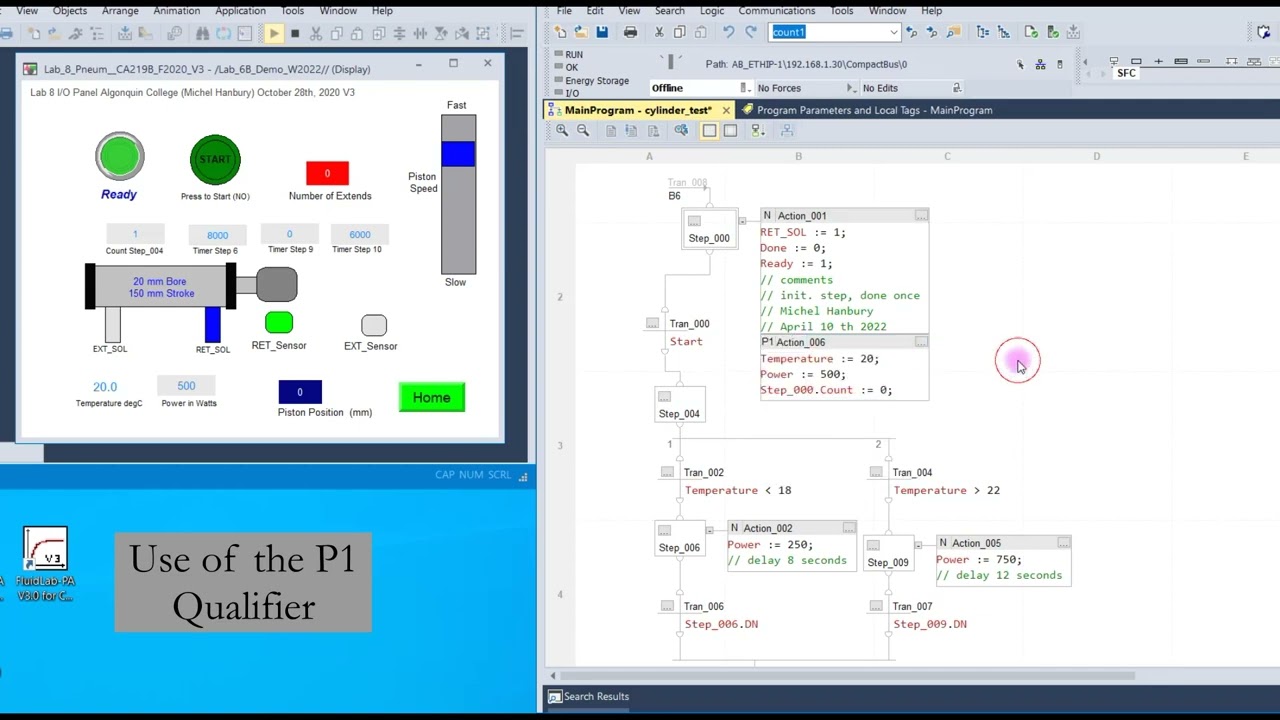Click the Find Next icon beside count1 box
The image size is (1280, 720).
click(x=932, y=32)
